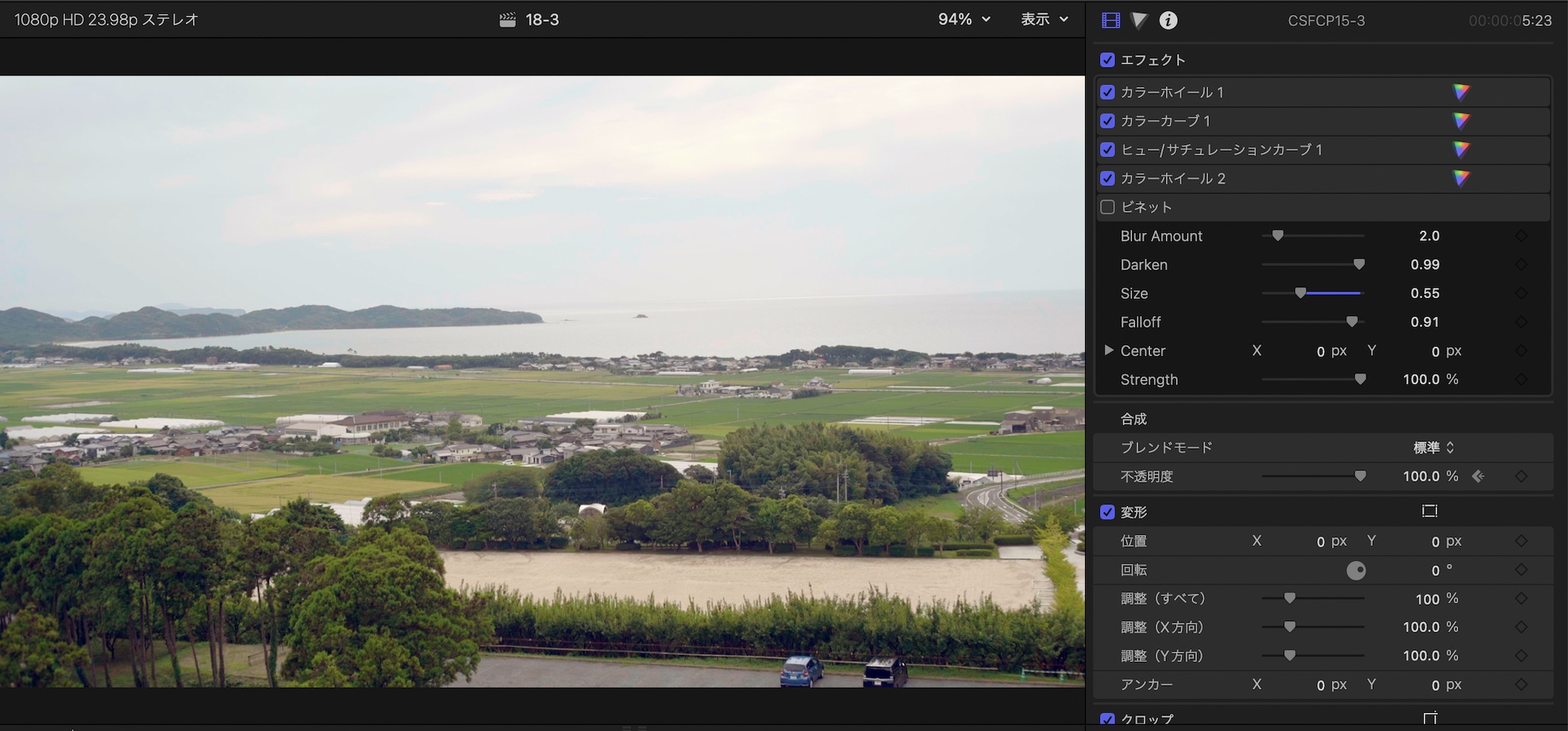Viewport: 1568px width, 731px height.
Task: Click the Blur Amount slider handle
Action: tap(1278, 236)
